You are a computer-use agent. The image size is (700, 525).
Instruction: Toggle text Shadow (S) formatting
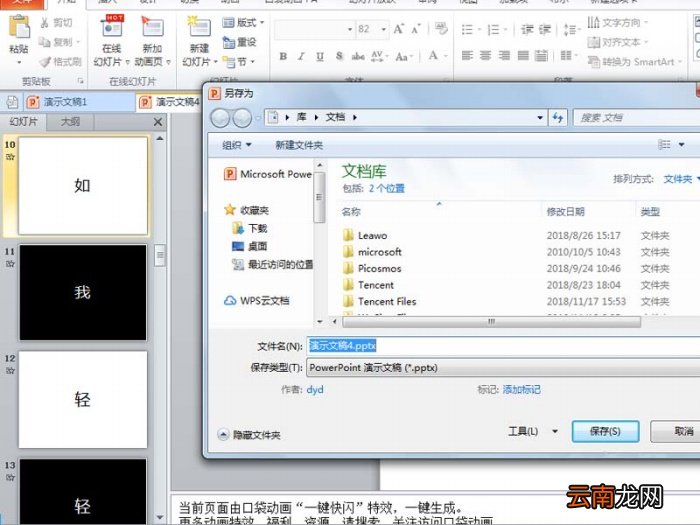tap(339, 56)
